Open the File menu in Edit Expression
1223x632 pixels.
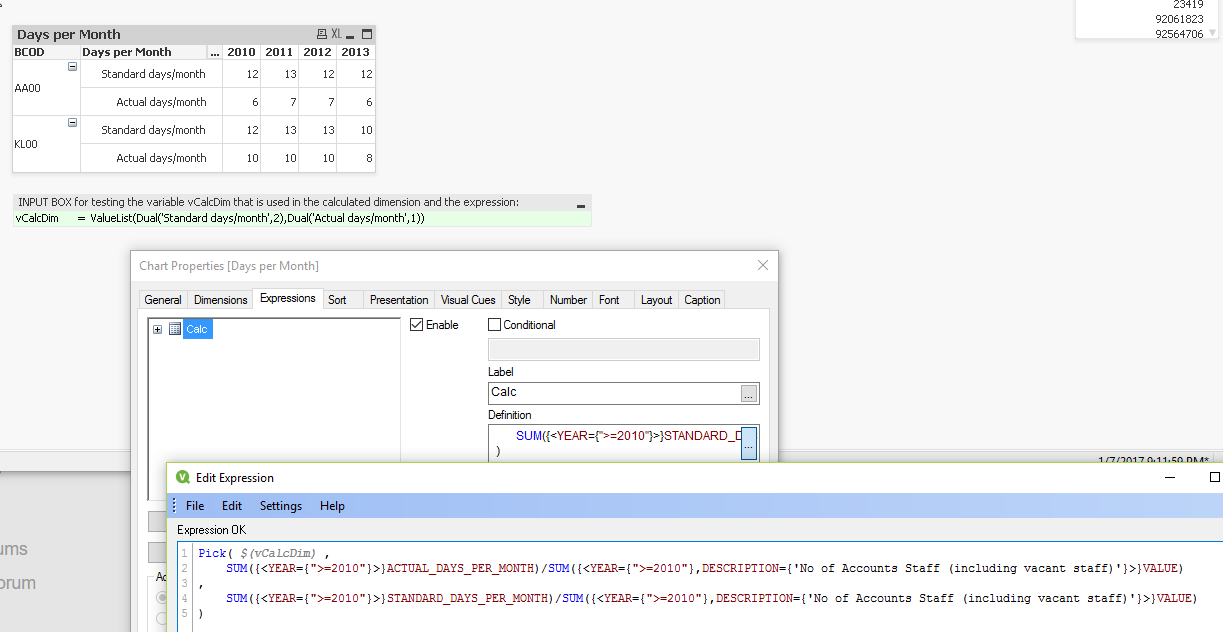point(195,506)
